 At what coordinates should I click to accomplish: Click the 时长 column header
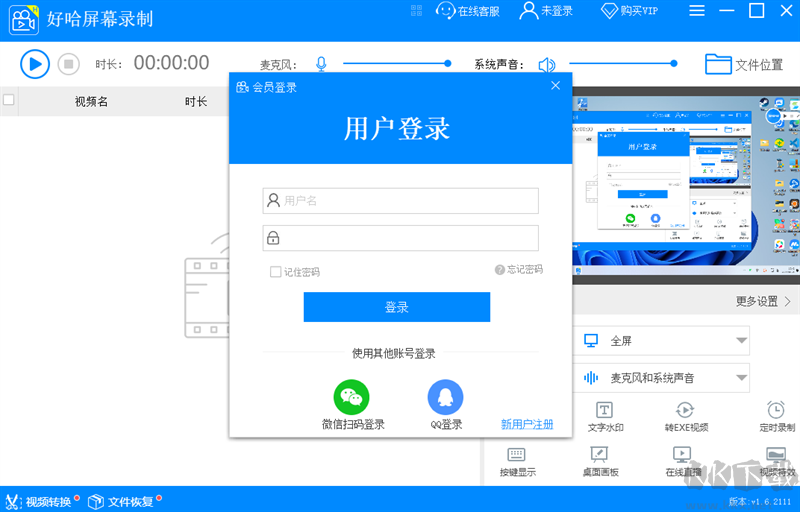point(196,101)
